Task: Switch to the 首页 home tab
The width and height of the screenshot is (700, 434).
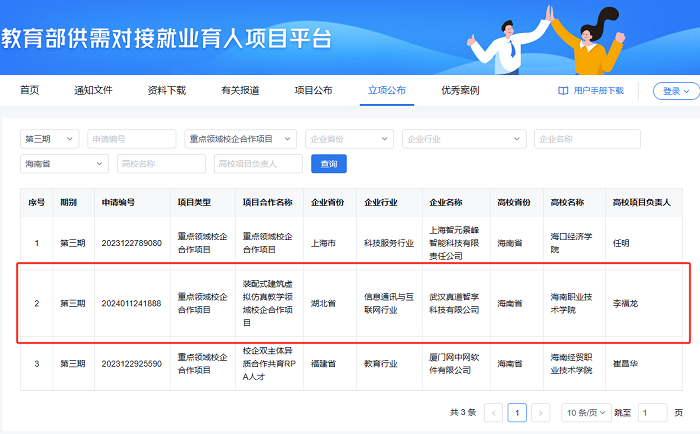Action: tap(30, 90)
